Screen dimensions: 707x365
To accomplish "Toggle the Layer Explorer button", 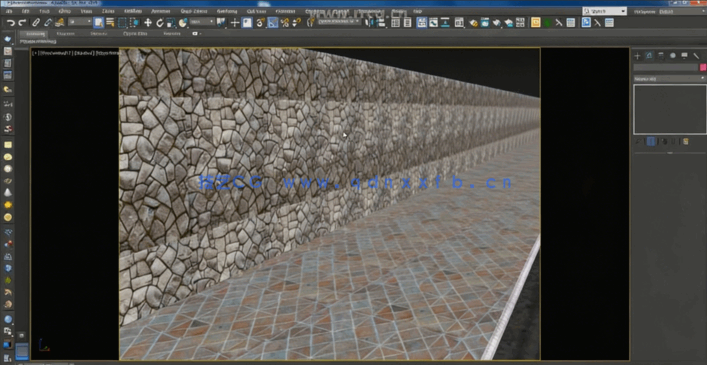I will [x=407, y=23].
